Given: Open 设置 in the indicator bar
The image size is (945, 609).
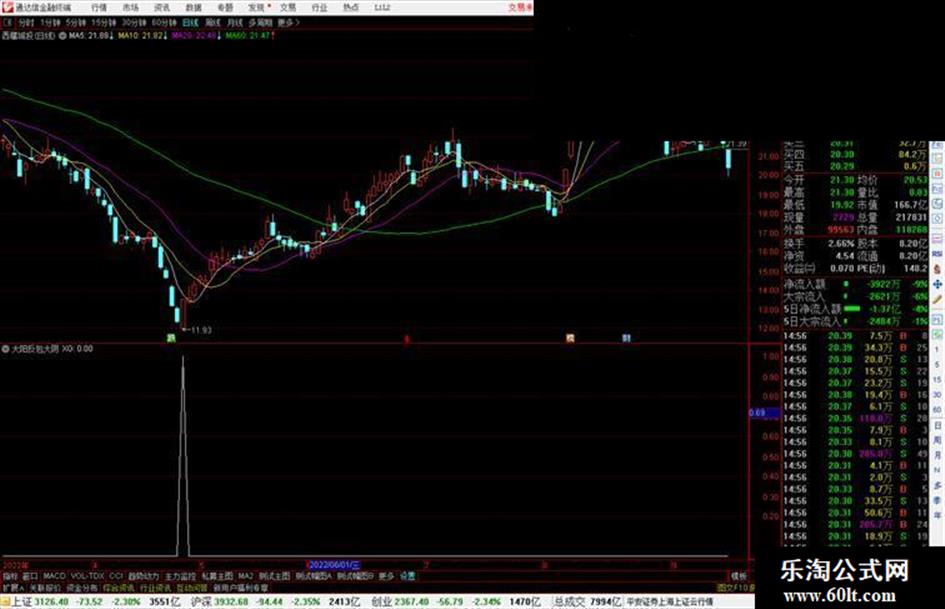Looking at the screenshot, I should pyautogui.click(x=408, y=576).
